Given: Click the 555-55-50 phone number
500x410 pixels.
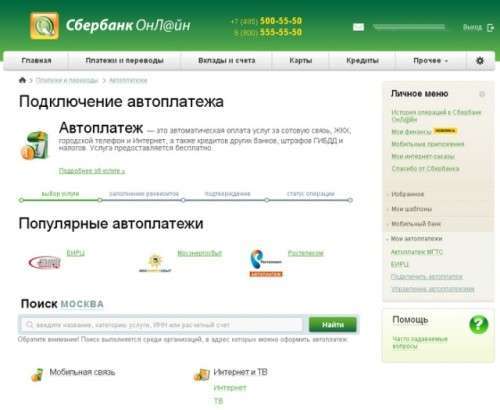Looking at the screenshot, I should coord(281,32).
